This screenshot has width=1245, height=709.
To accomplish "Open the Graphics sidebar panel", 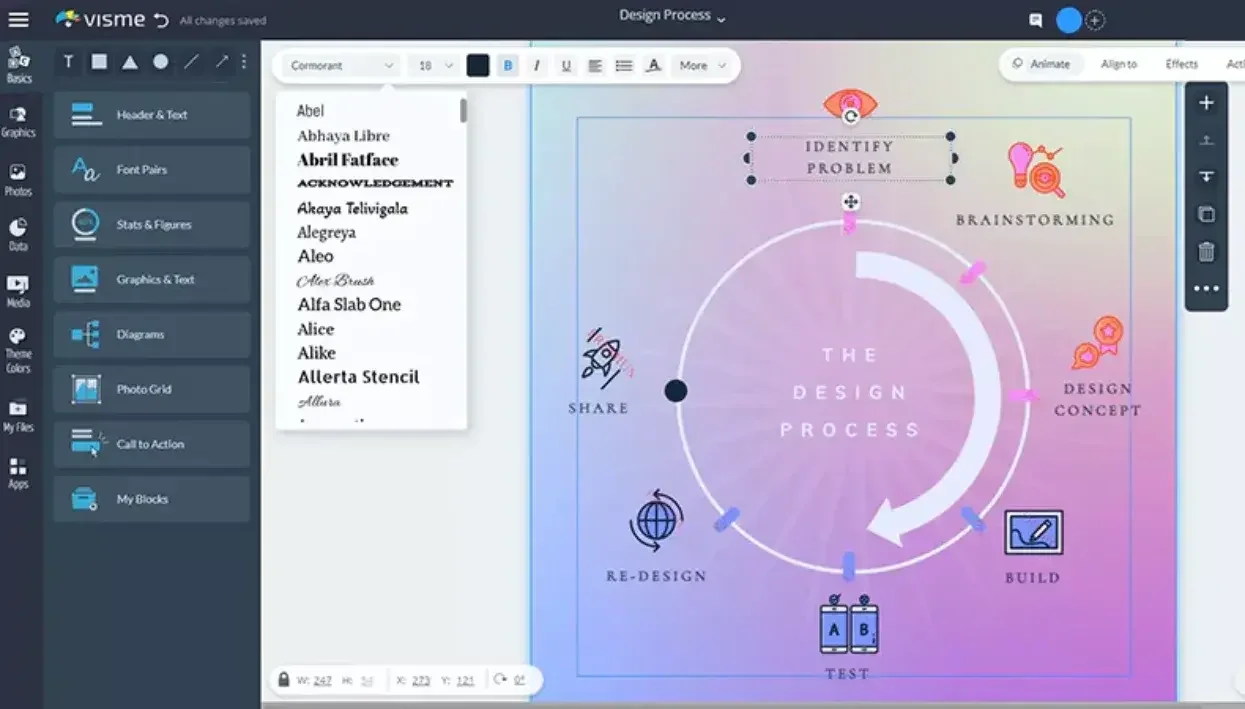I will tap(18, 121).
